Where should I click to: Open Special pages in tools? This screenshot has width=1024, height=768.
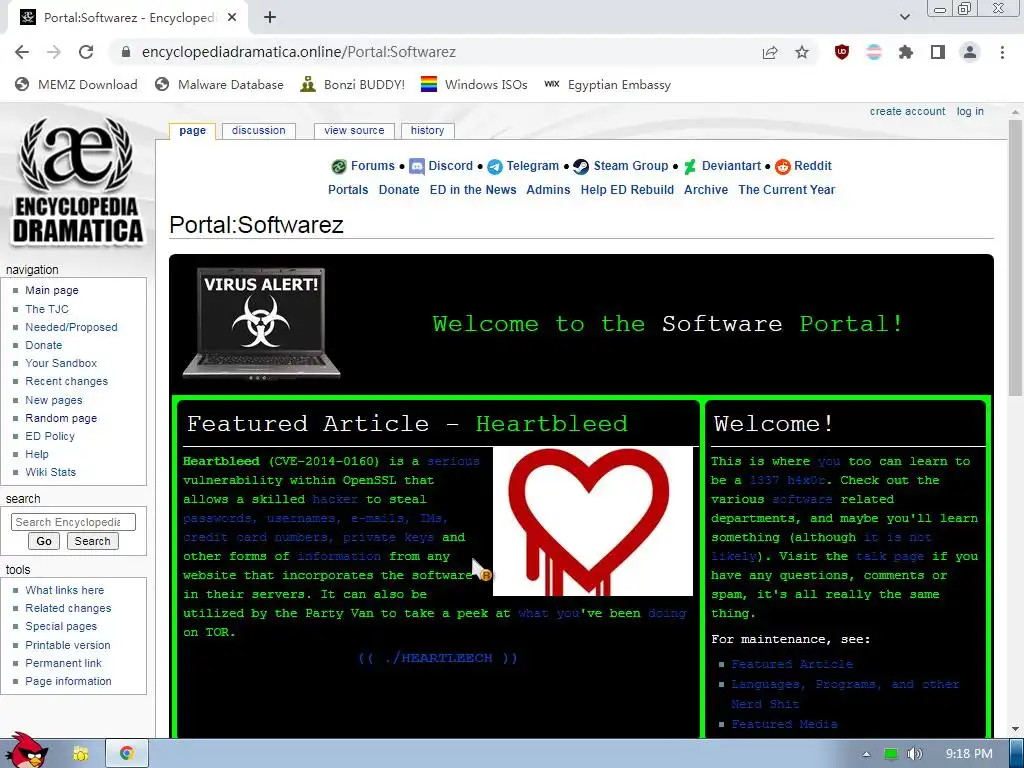pyautogui.click(x=61, y=626)
